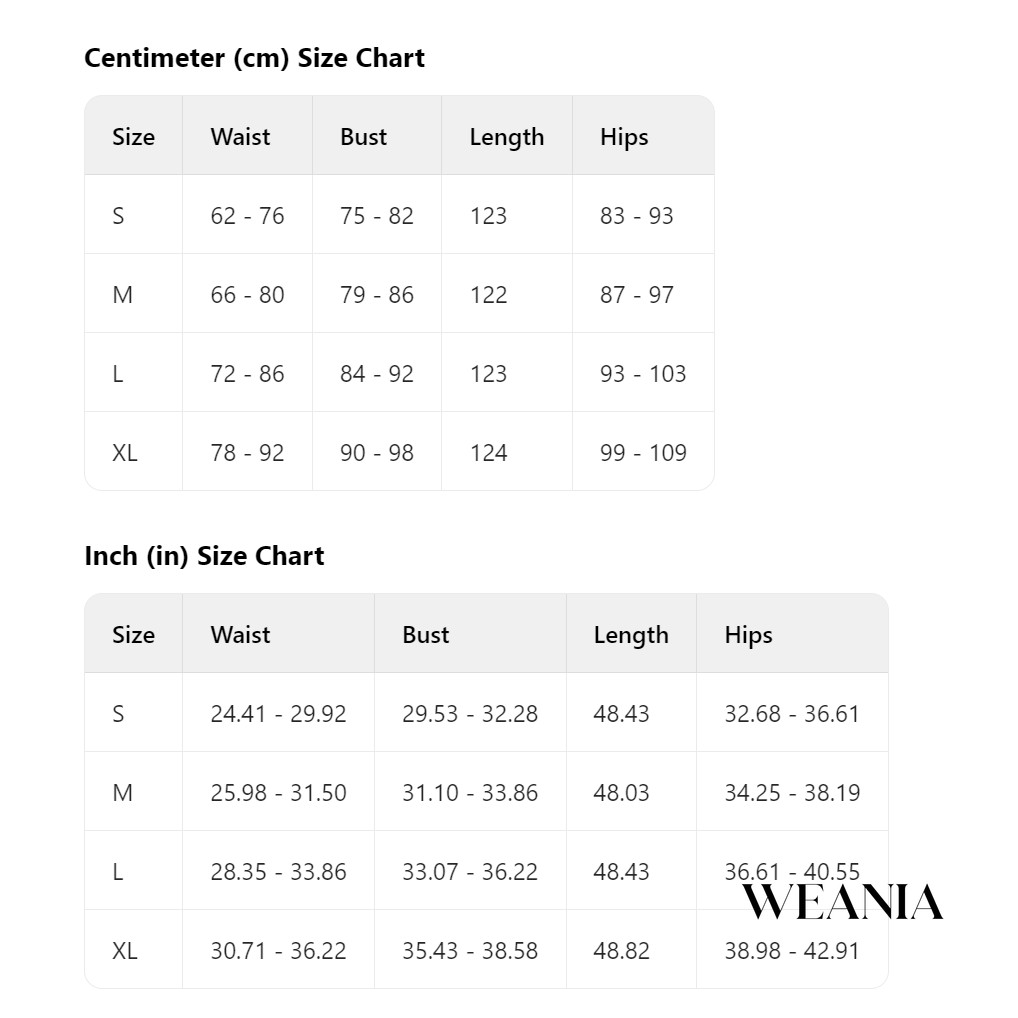Viewport: 1018px width, 1018px height.
Task: Click the Size header in inch chart
Action: [133, 634]
